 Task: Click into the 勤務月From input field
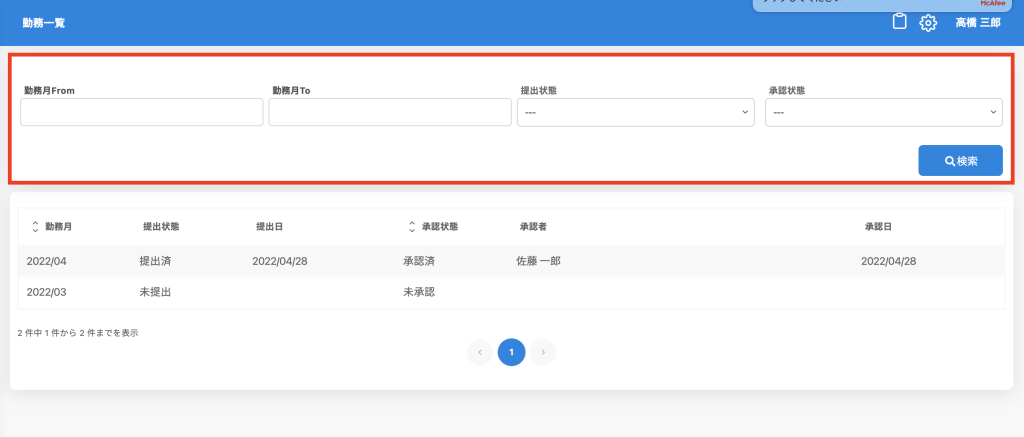pos(141,112)
